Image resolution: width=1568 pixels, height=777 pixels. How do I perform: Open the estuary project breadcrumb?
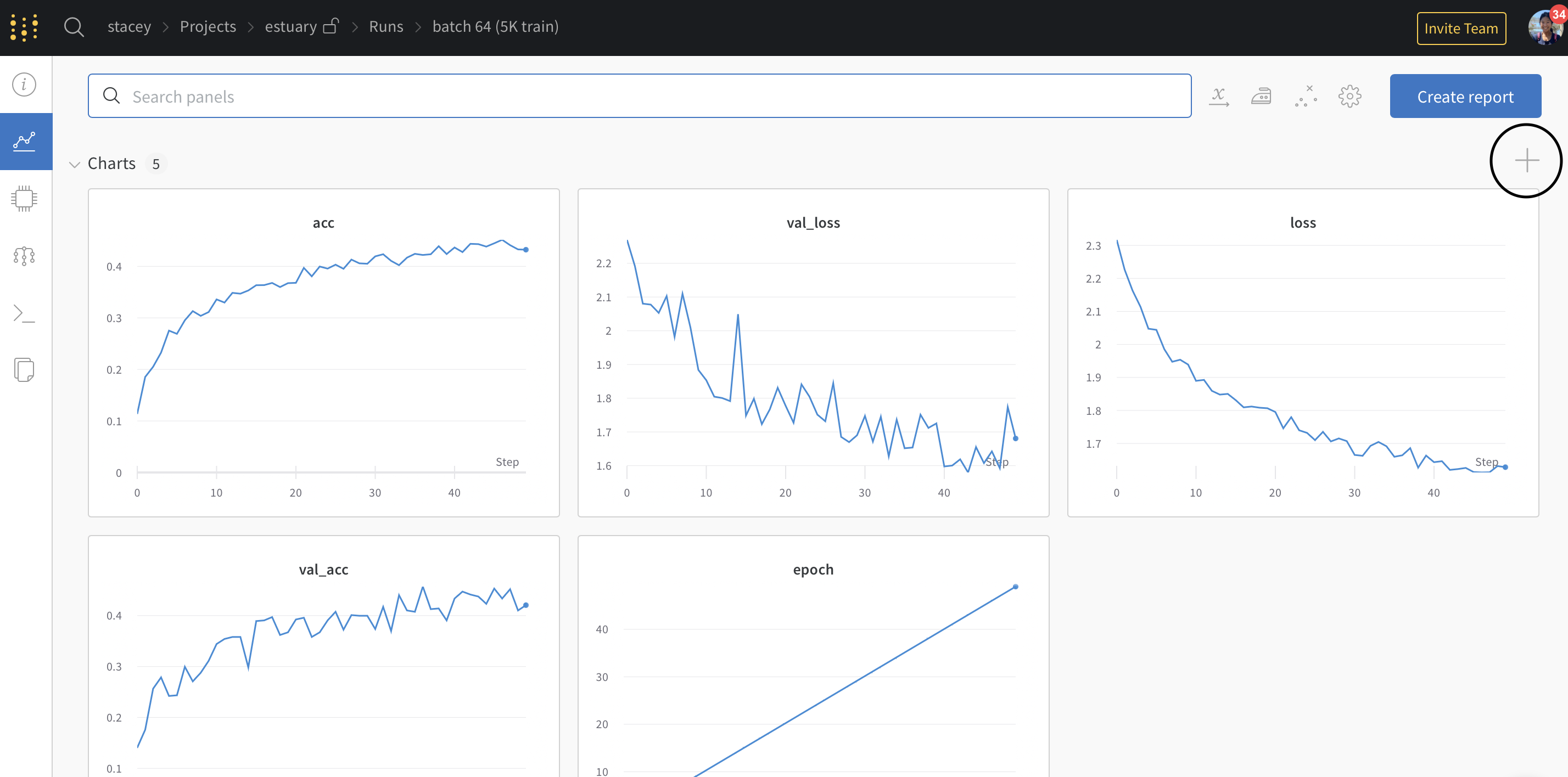pos(291,27)
